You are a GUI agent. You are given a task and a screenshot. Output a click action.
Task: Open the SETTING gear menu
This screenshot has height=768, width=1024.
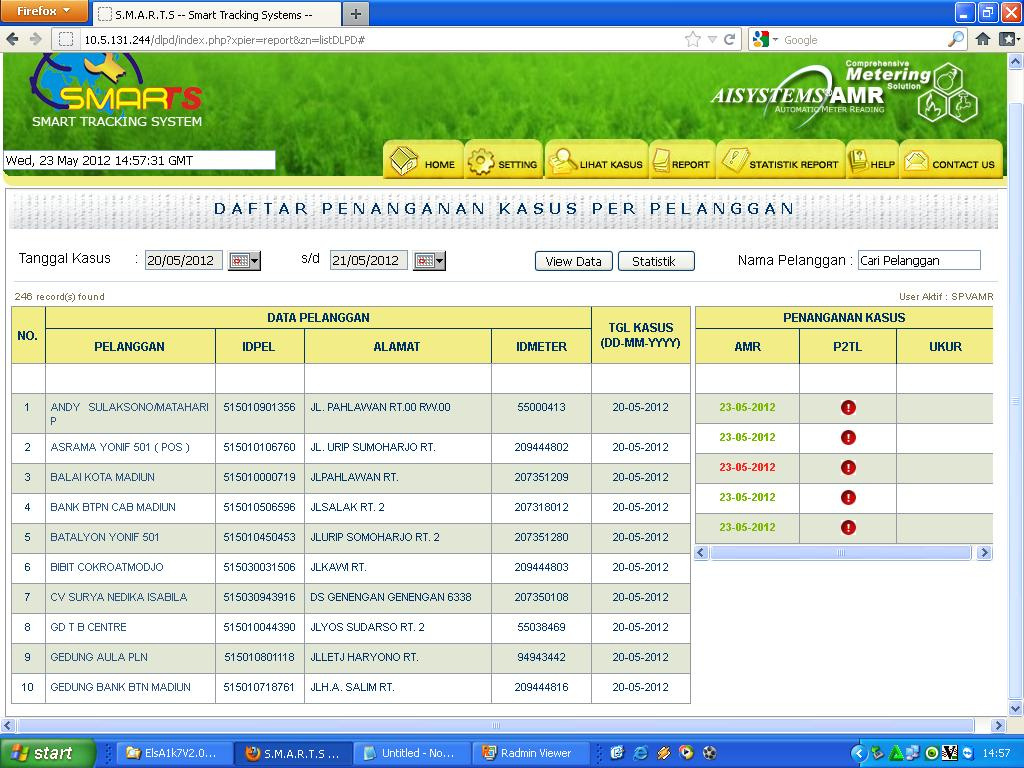[503, 162]
